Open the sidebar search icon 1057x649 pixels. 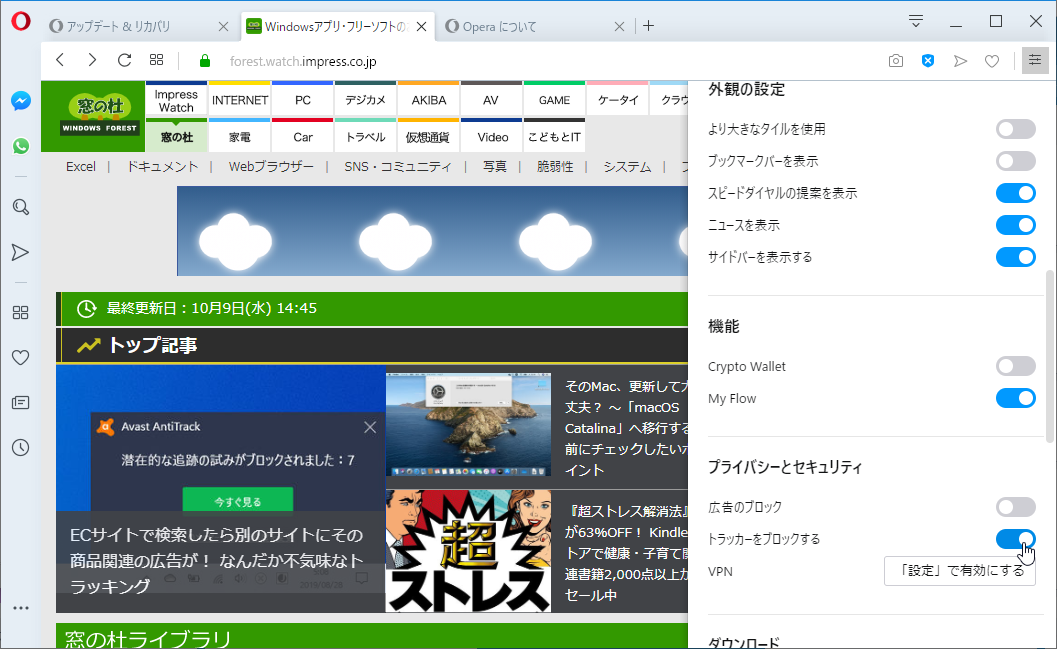coord(21,207)
